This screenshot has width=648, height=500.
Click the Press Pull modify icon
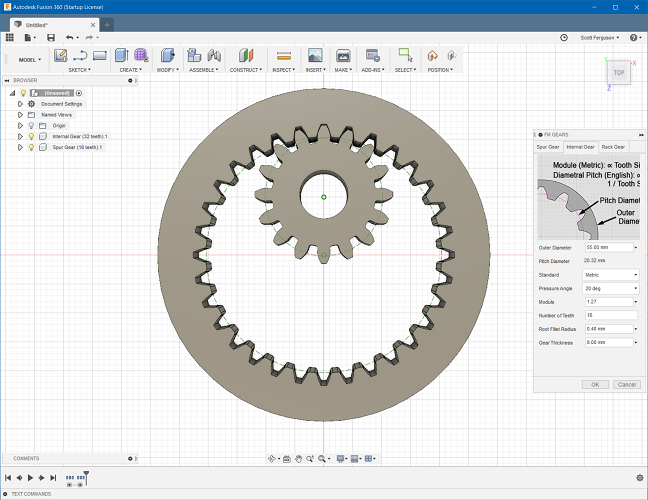(167, 55)
